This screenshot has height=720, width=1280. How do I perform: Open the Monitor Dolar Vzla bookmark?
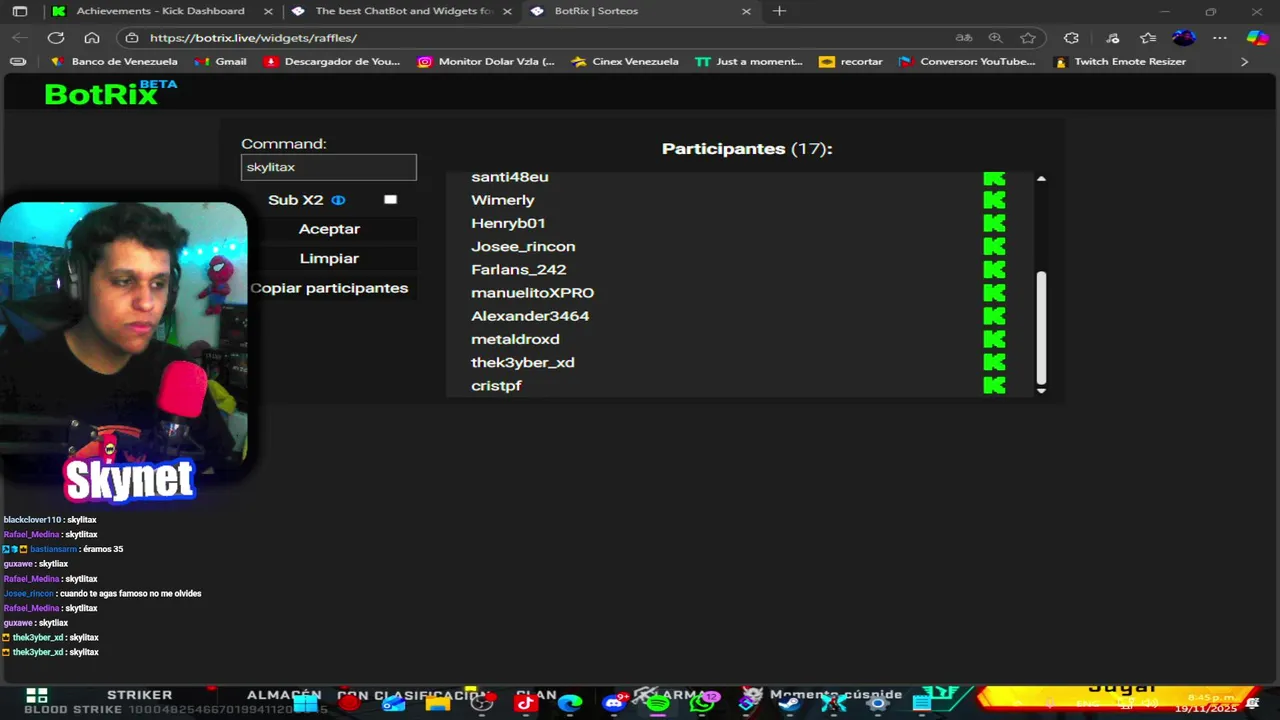click(487, 62)
